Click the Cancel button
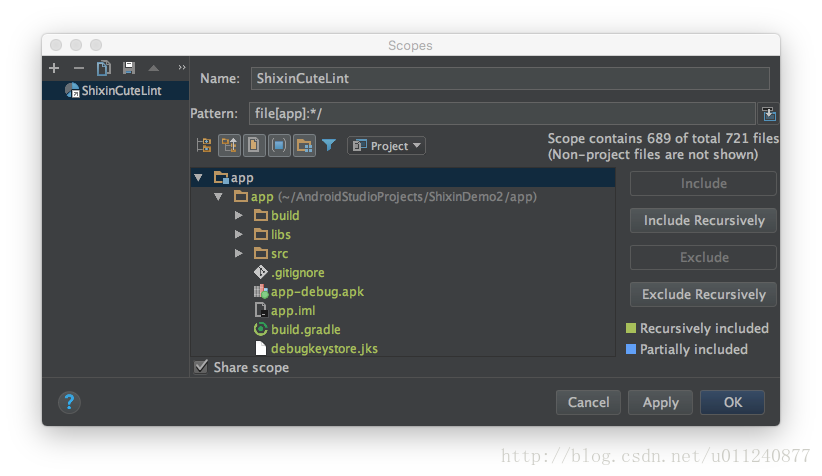 point(588,403)
